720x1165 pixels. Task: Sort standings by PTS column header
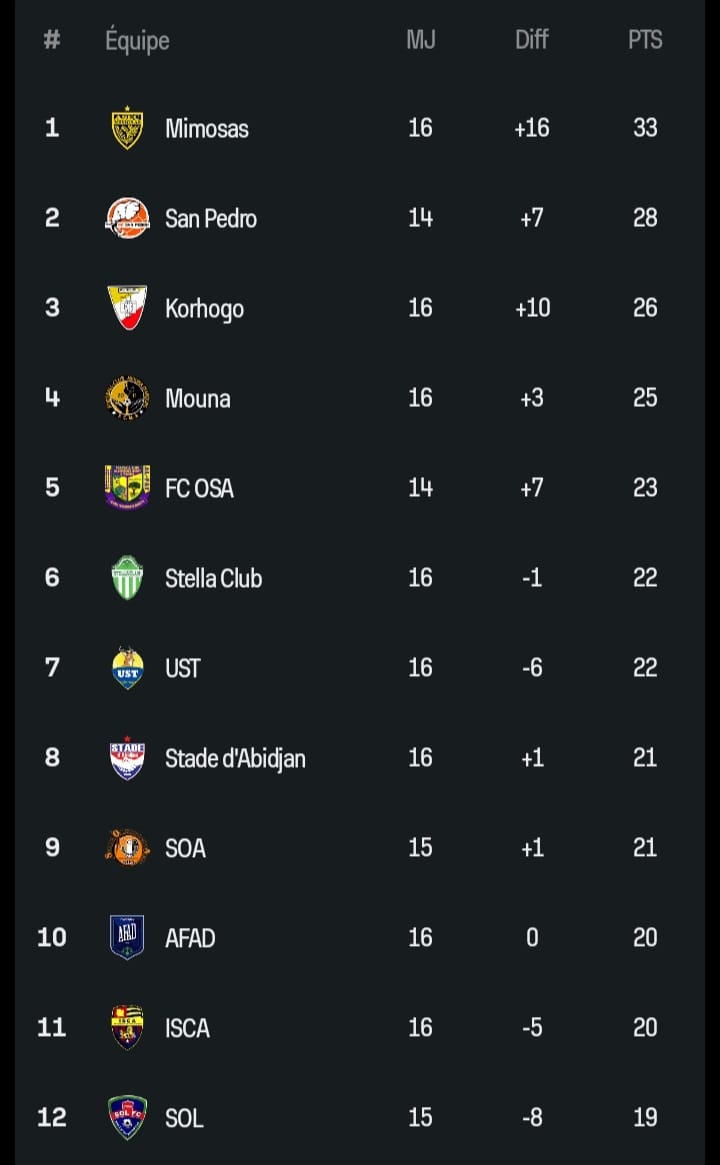[x=645, y=40]
